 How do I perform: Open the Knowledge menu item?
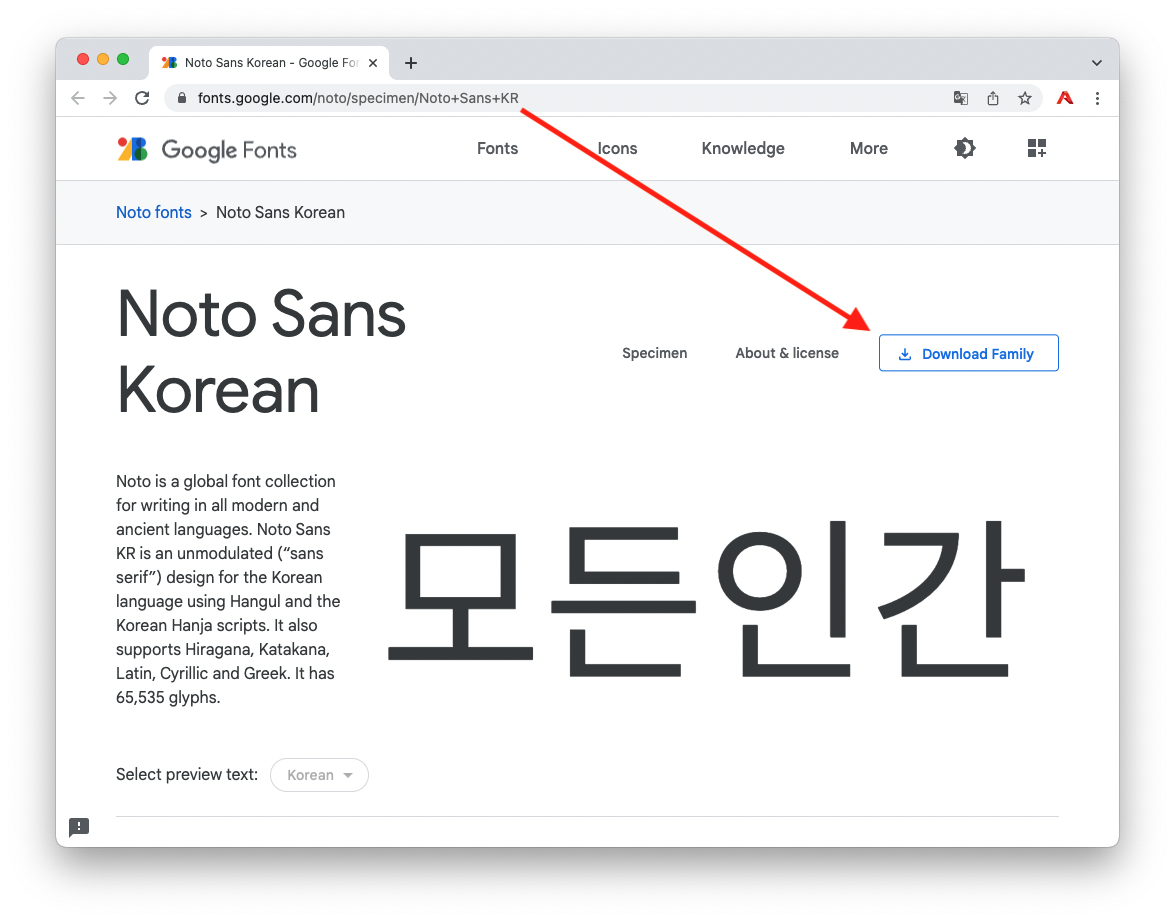[x=743, y=148]
